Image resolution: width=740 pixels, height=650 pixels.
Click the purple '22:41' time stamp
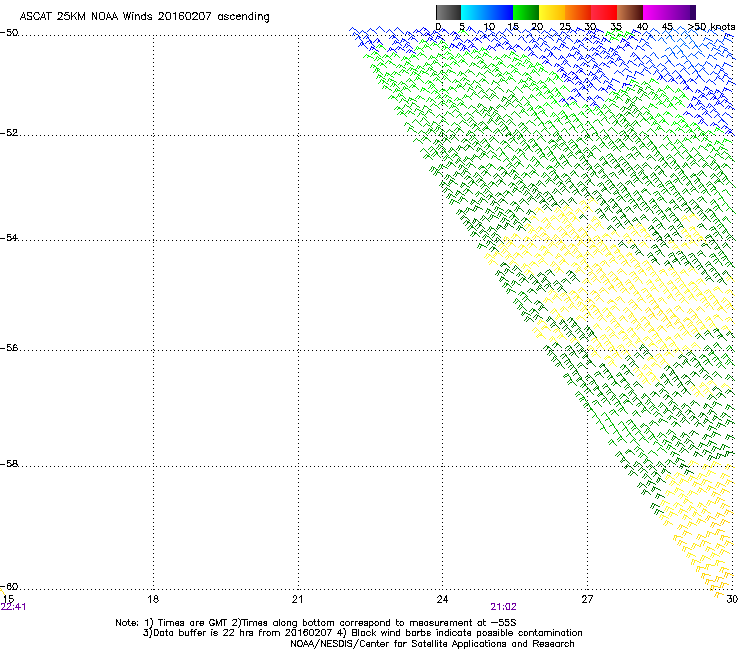click(x=14, y=607)
